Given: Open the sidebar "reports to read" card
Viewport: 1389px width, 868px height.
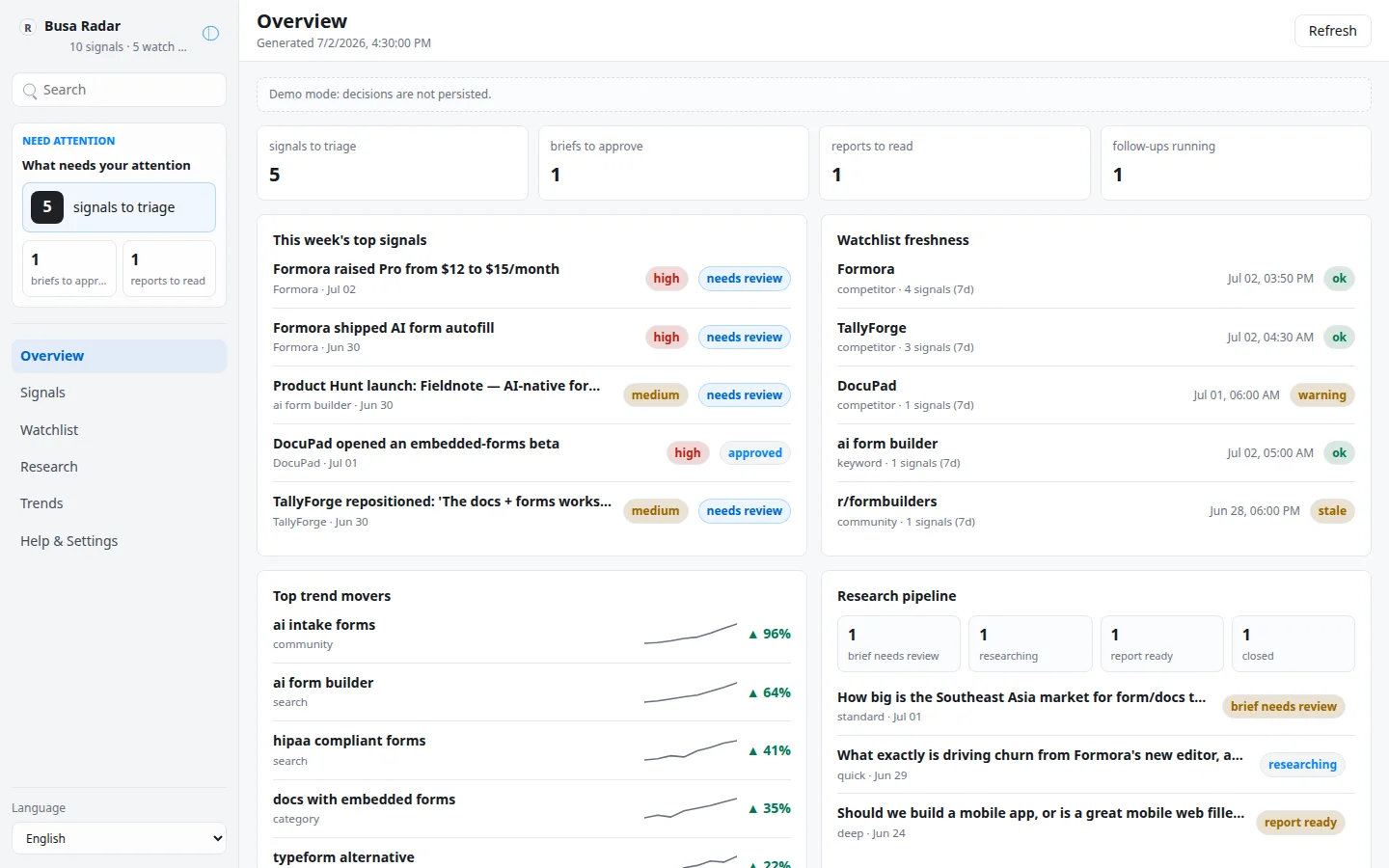Looking at the screenshot, I should point(169,268).
